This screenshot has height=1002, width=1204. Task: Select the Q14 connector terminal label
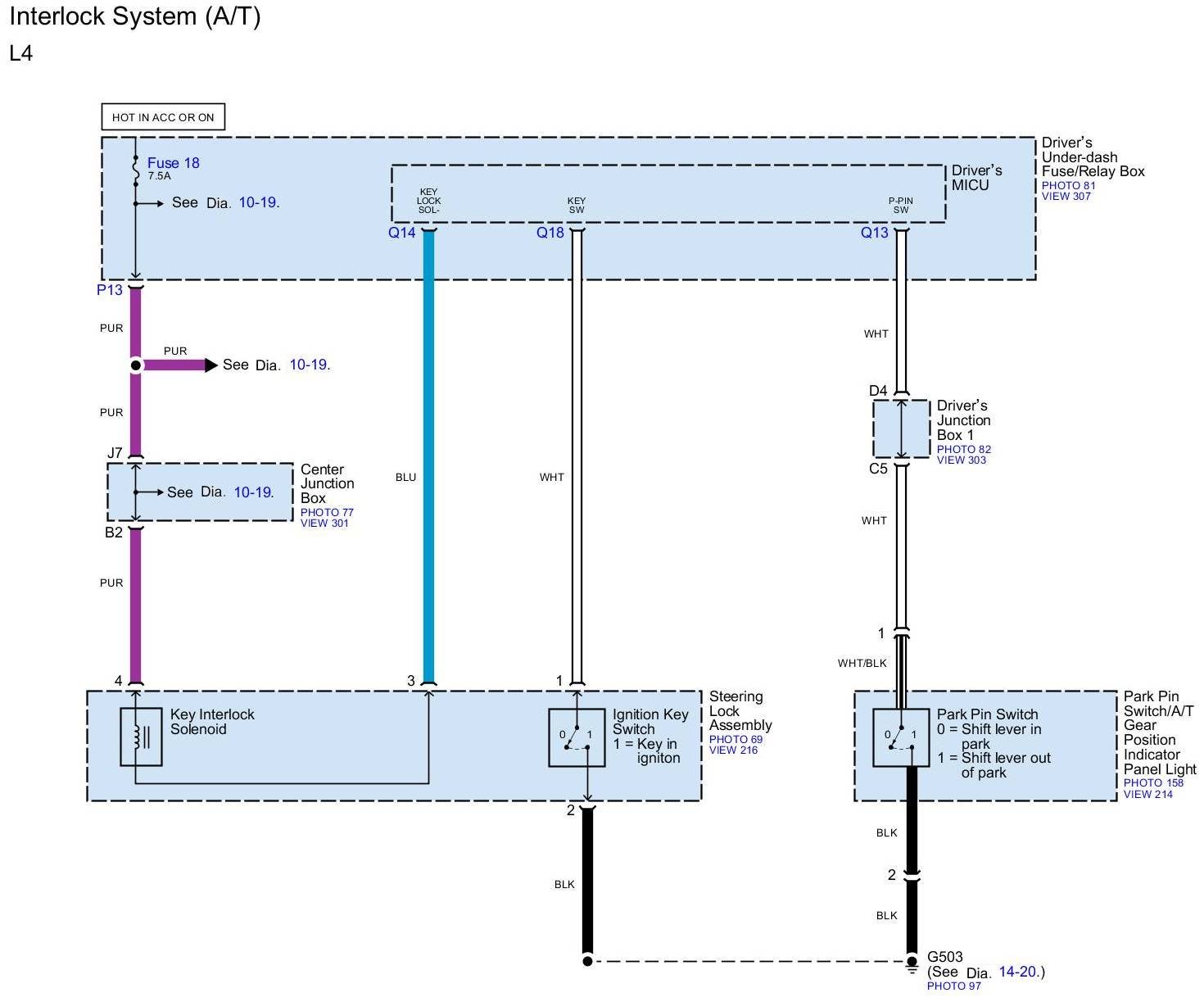pyautogui.click(x=401, y=233)
